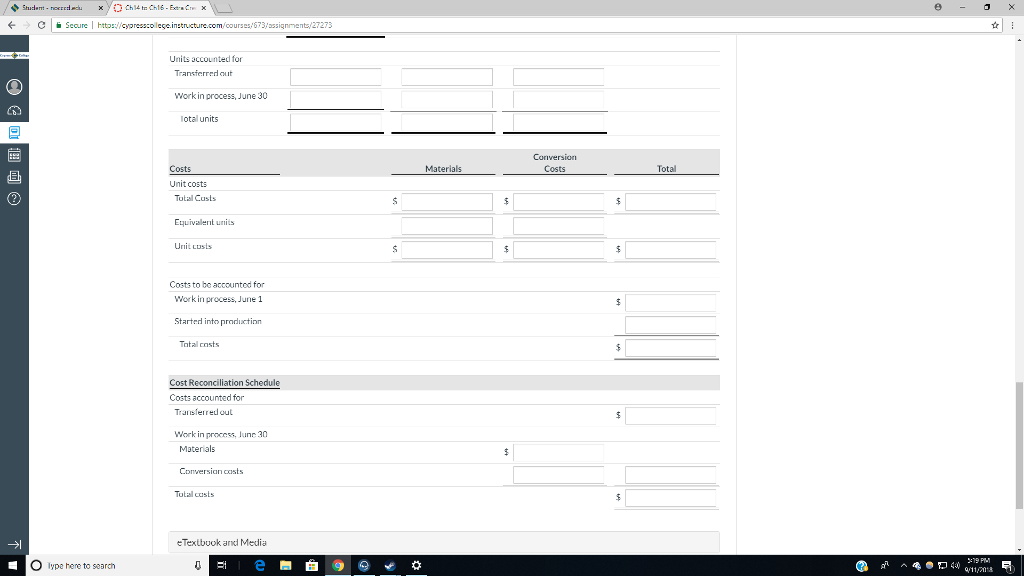Click the URL address bar
The width and height of the screenshot is (1024, 576).
[522, 25]
